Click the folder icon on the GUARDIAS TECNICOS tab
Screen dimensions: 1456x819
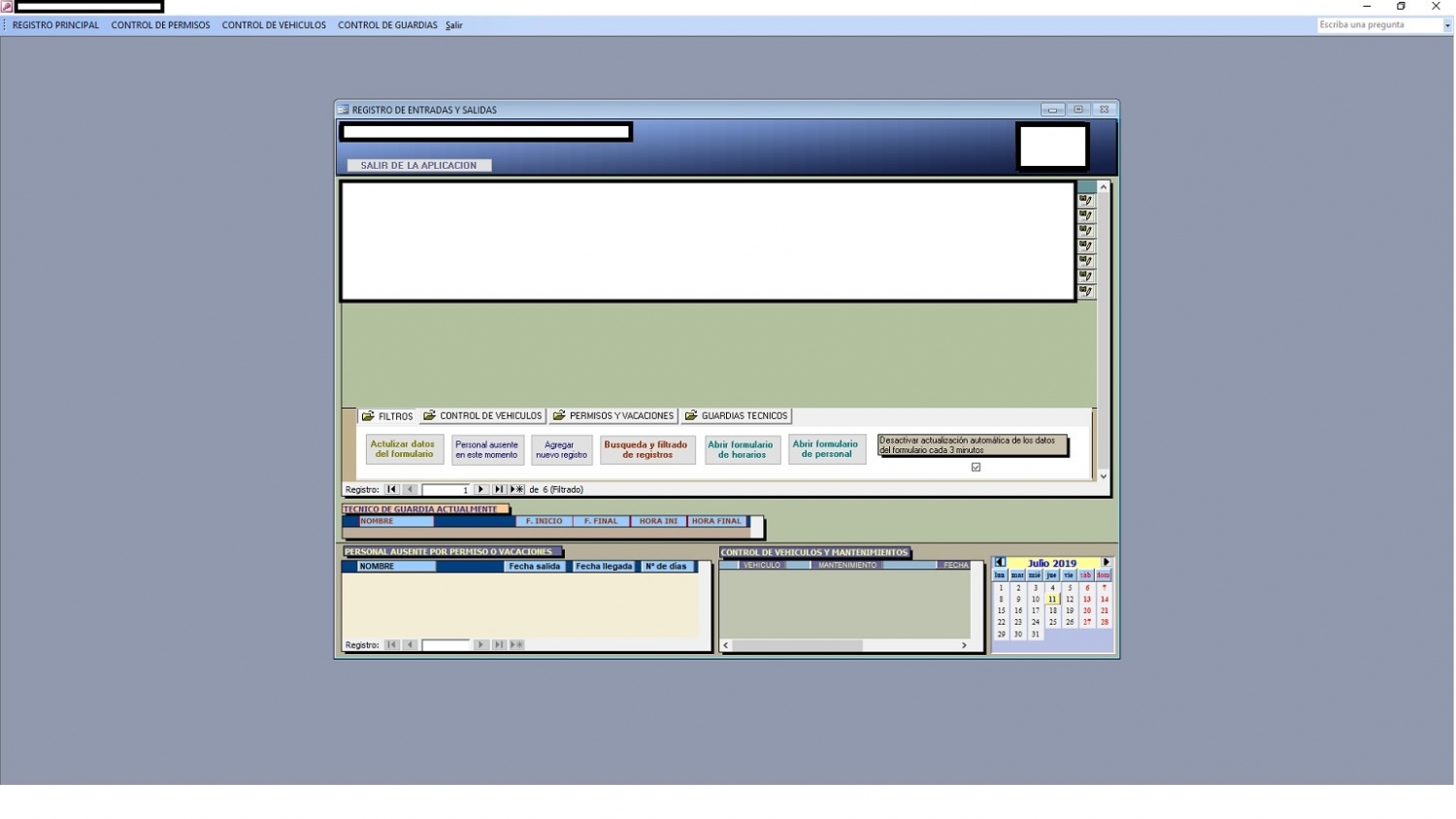(692, 415)
